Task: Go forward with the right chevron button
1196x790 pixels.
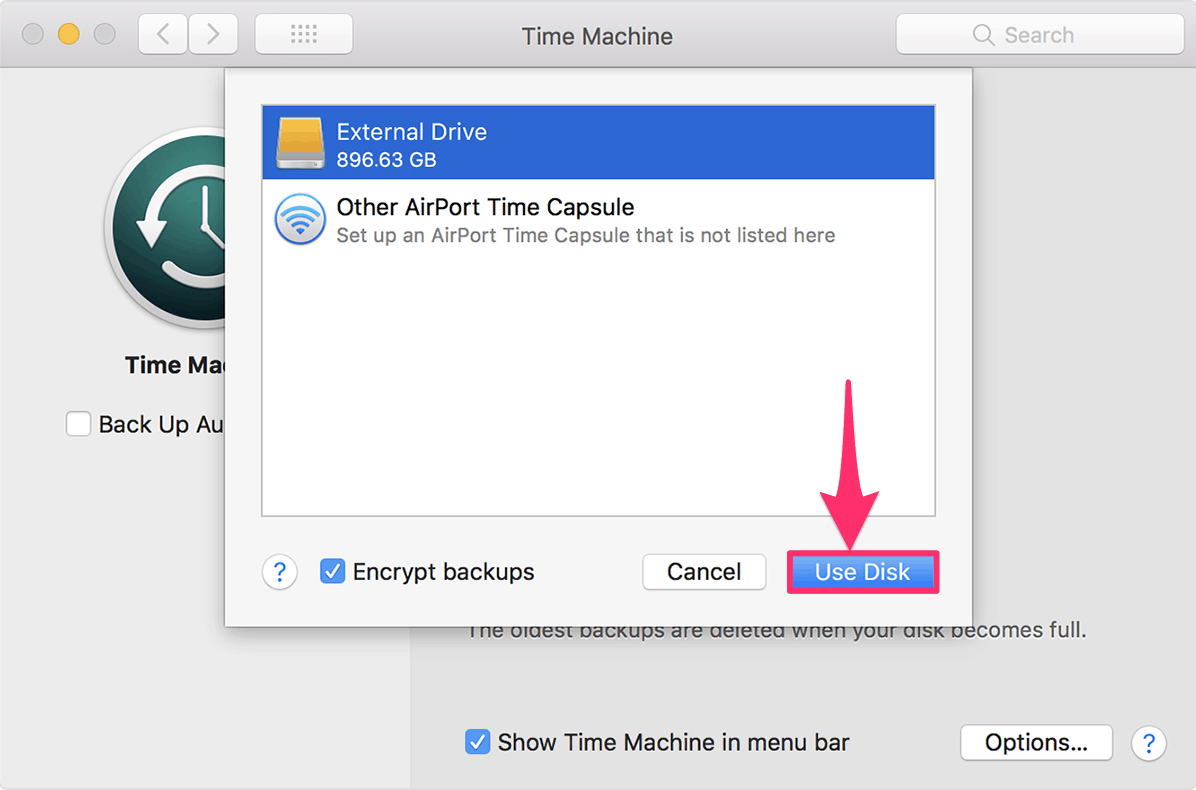Action: (x=213, y=34)
